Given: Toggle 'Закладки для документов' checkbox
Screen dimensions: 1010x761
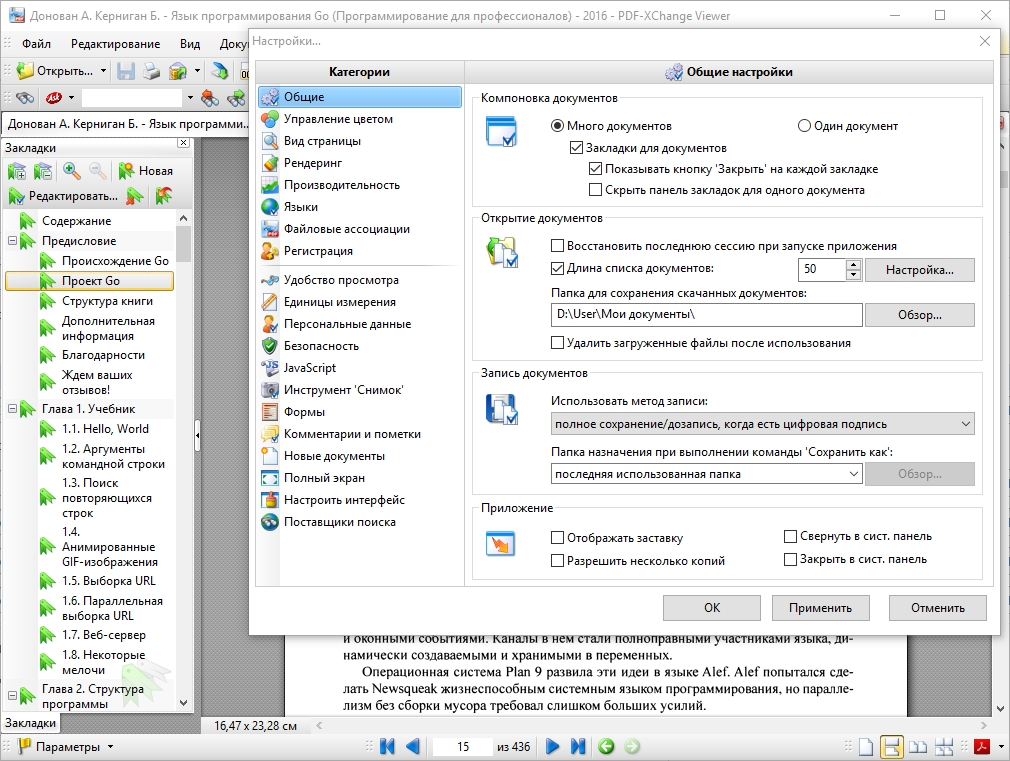Looking at the screenshot, I should coord(576,148).
